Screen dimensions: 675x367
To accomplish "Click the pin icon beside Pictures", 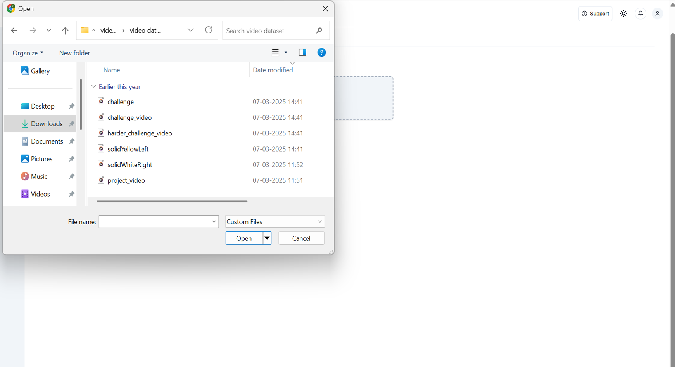I will pyautogui.click(x=71, y=159).
